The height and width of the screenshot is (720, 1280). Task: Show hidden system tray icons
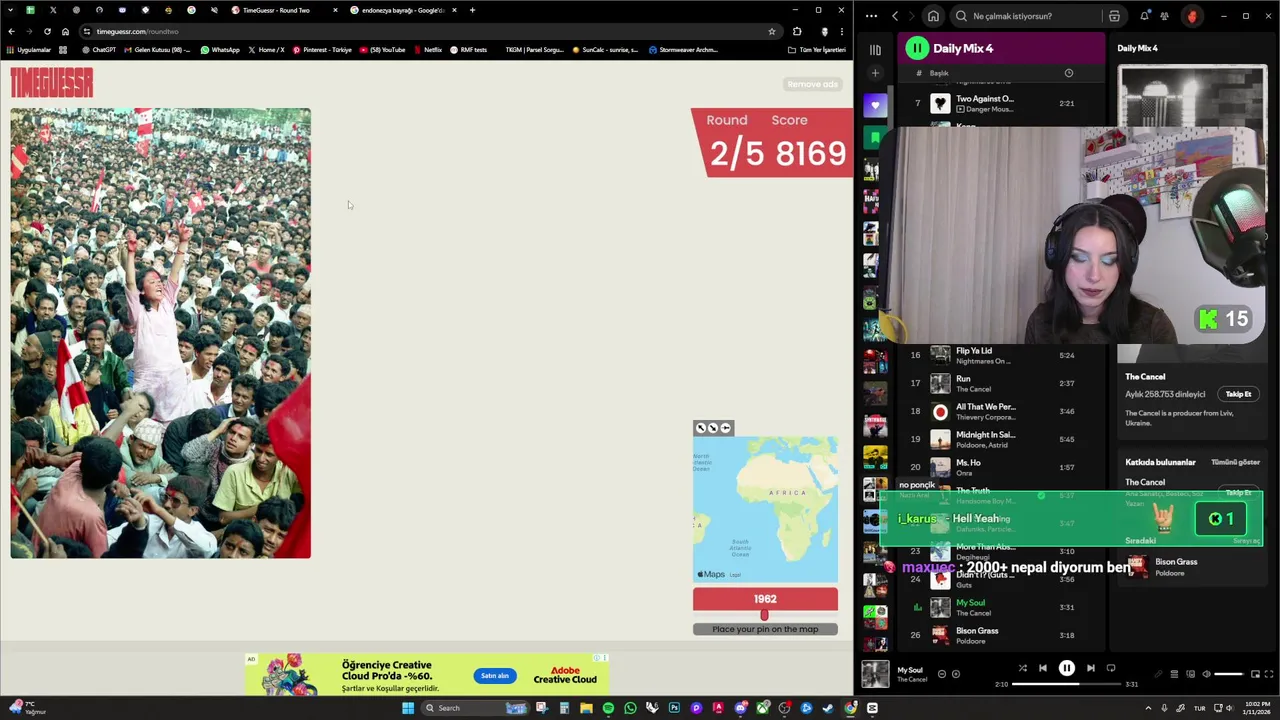(1148, 708)
